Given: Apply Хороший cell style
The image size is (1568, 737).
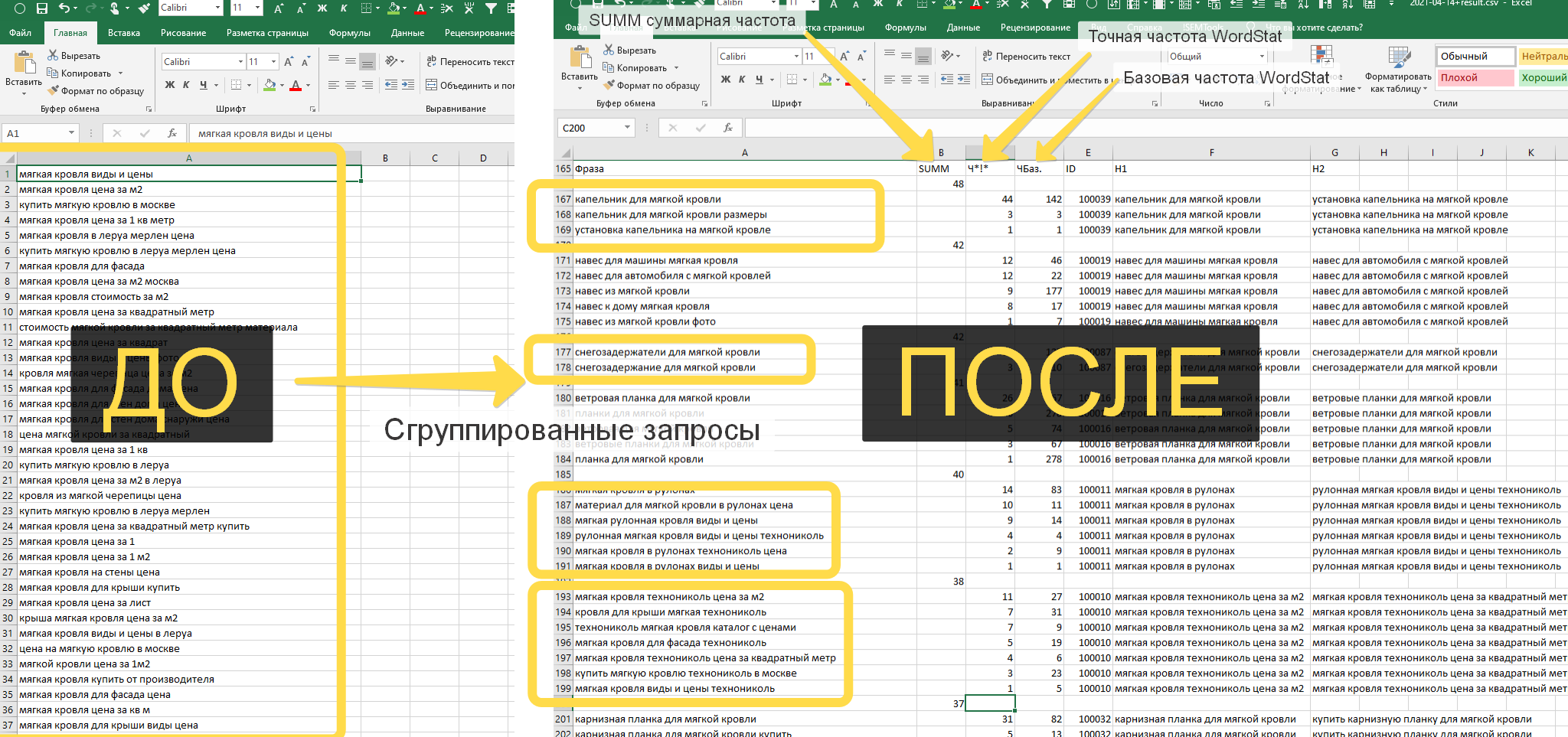Looking at the screenshot, I should pos(1543,77).
